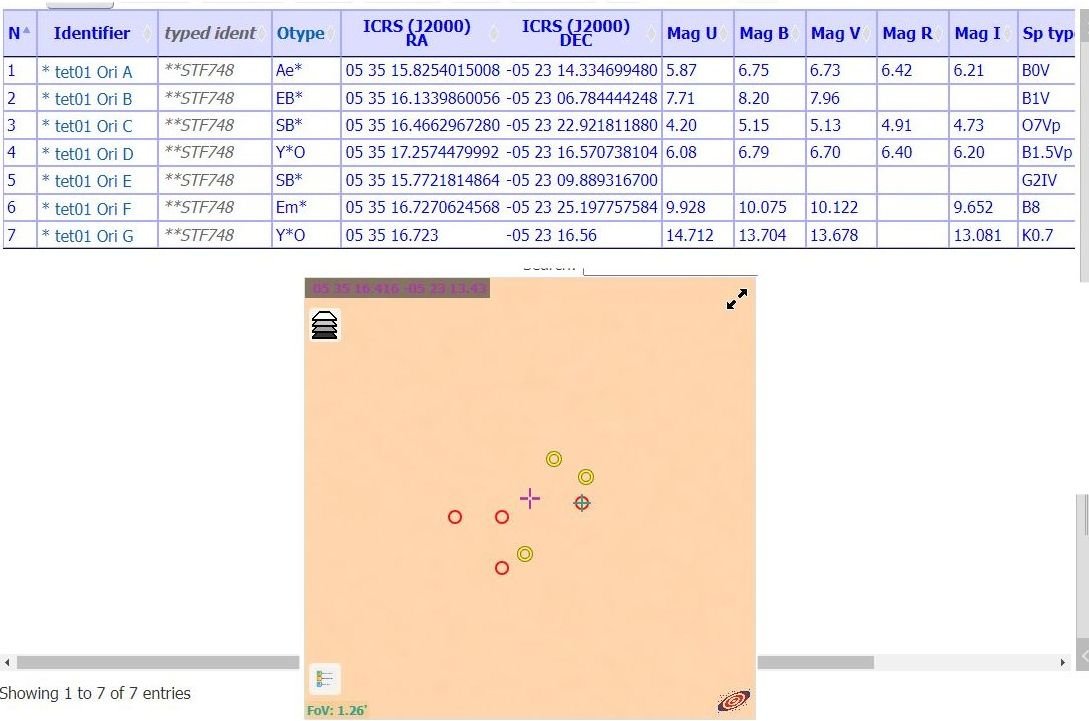This screenshot has width=1089, height=721.
Task: Sort the table by Identifier column
Action: (x=97, y=33)
